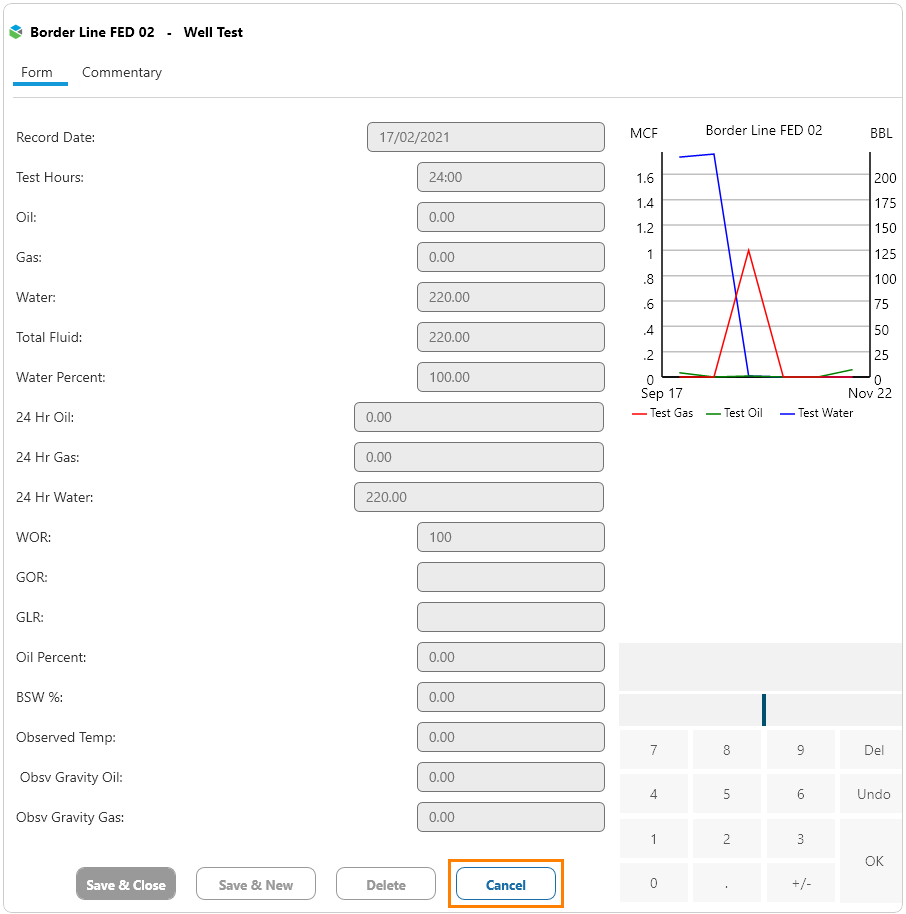Confirm entry with keypad OK
Viewport: 906px width, 914px height.
(x=873, y=861)
